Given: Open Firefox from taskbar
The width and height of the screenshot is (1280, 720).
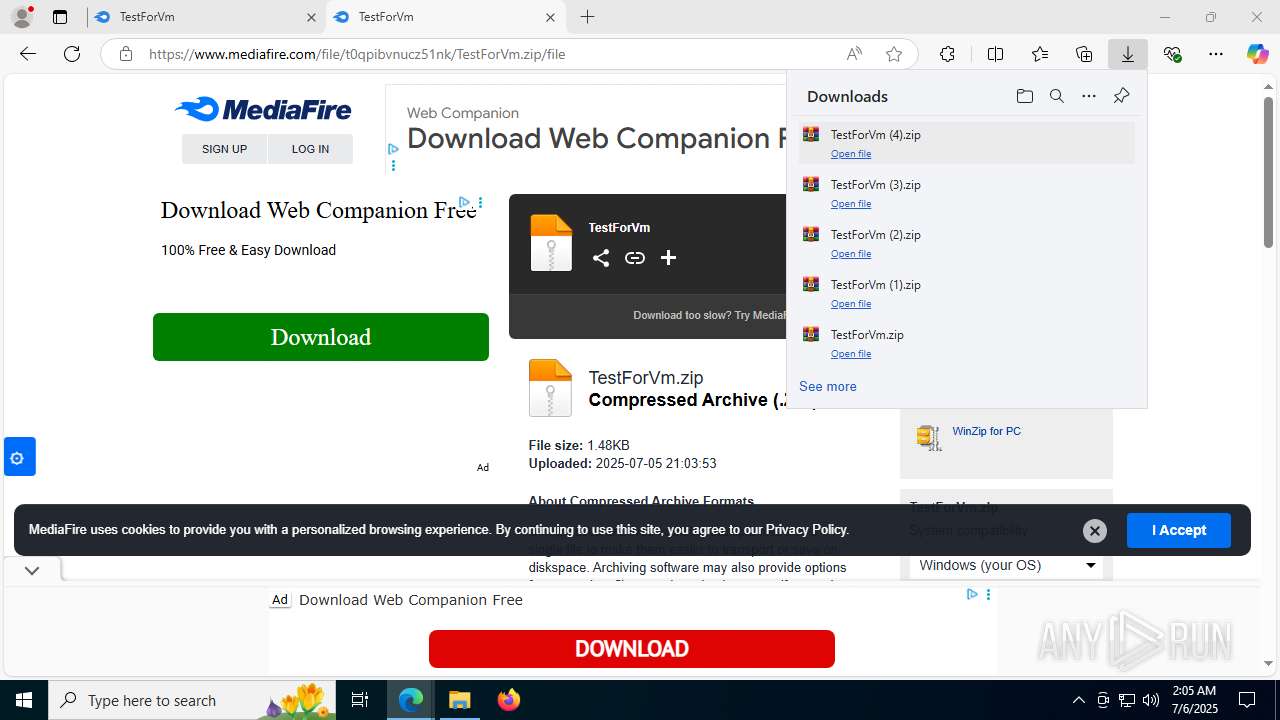Looking at the screenshot, I should pyautogui.click(x=509, y=700).
